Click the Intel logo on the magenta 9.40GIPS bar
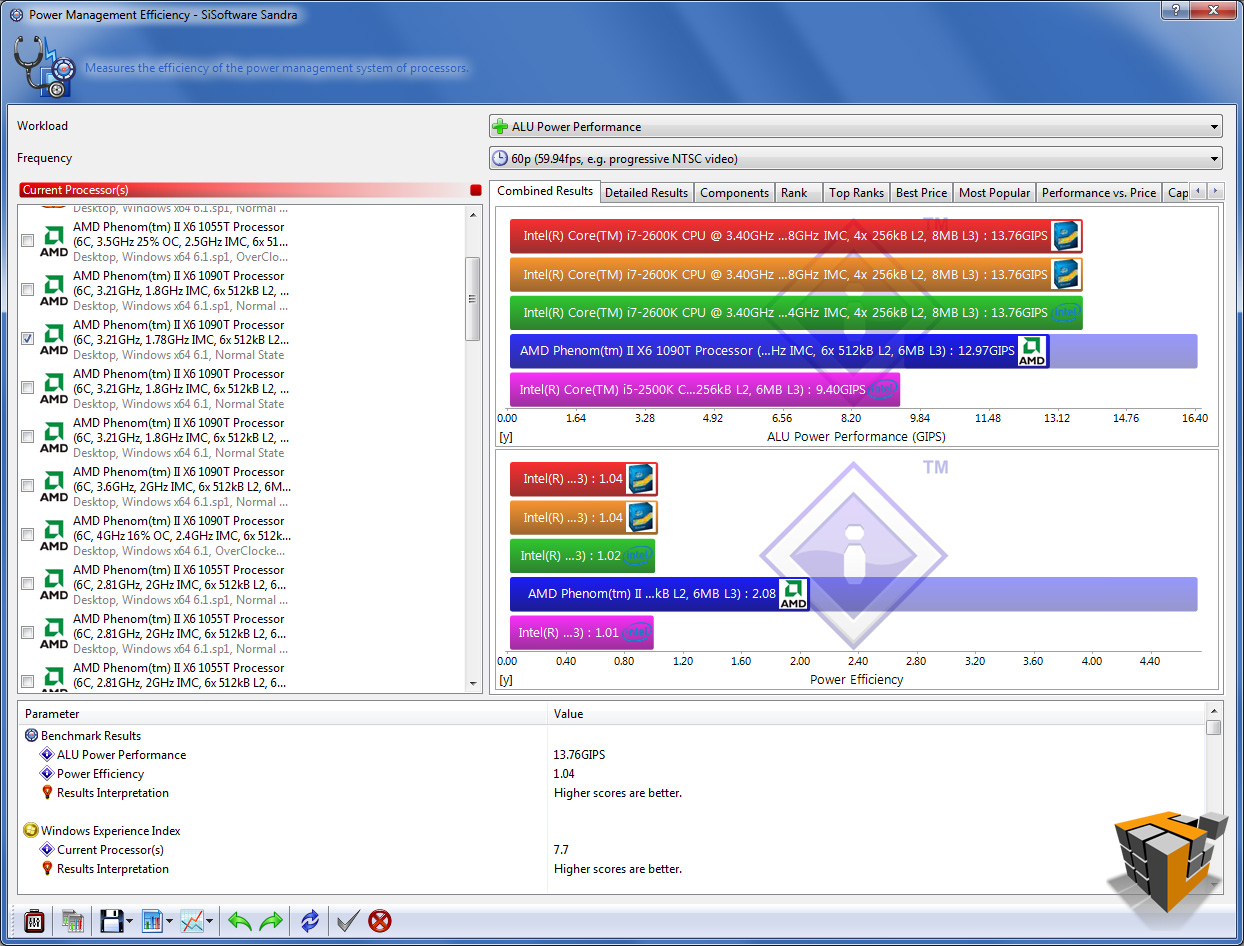1244x946 pixels. click(882, 390)
